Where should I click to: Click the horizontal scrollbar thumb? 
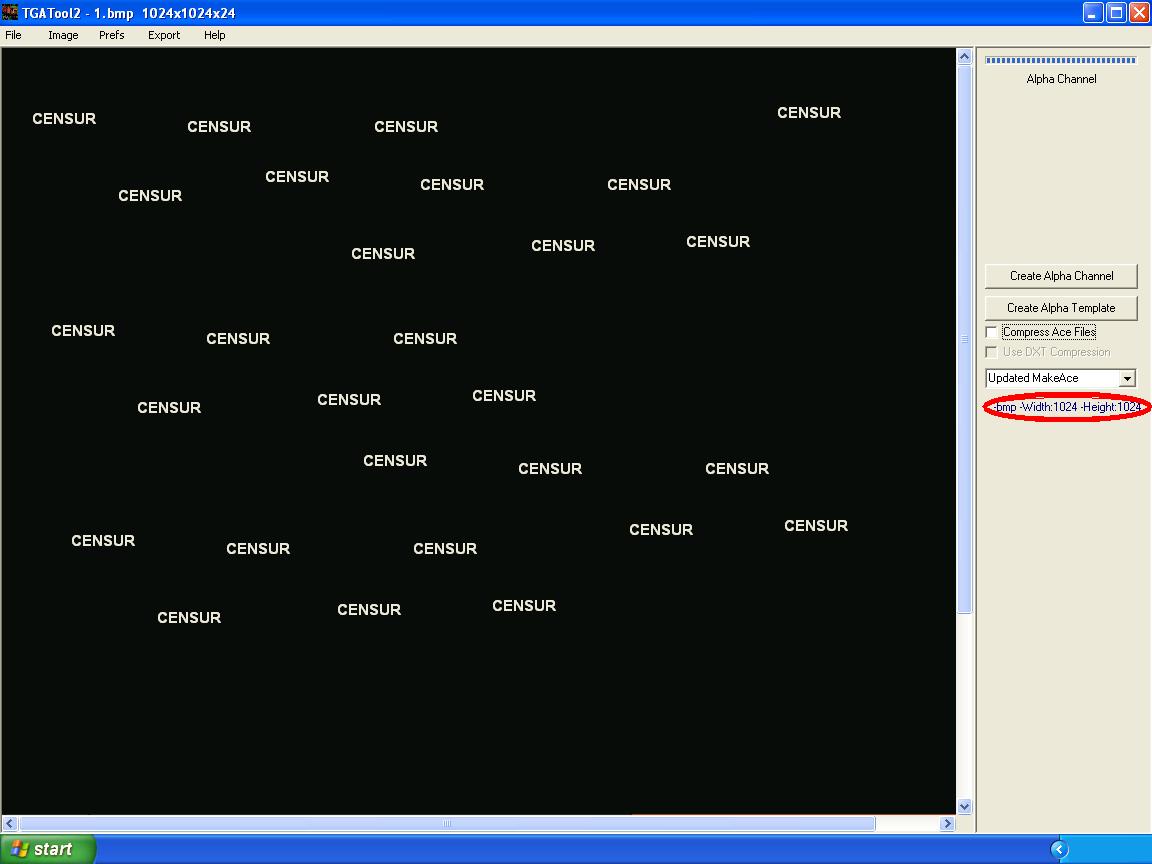click(x=447, y=824)
